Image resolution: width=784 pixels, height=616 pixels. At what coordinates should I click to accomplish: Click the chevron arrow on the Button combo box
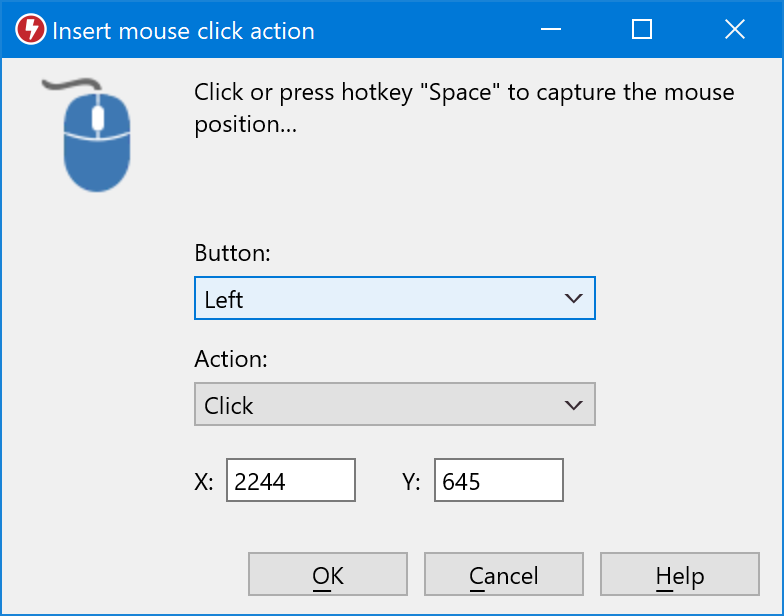tap(573, 299)
